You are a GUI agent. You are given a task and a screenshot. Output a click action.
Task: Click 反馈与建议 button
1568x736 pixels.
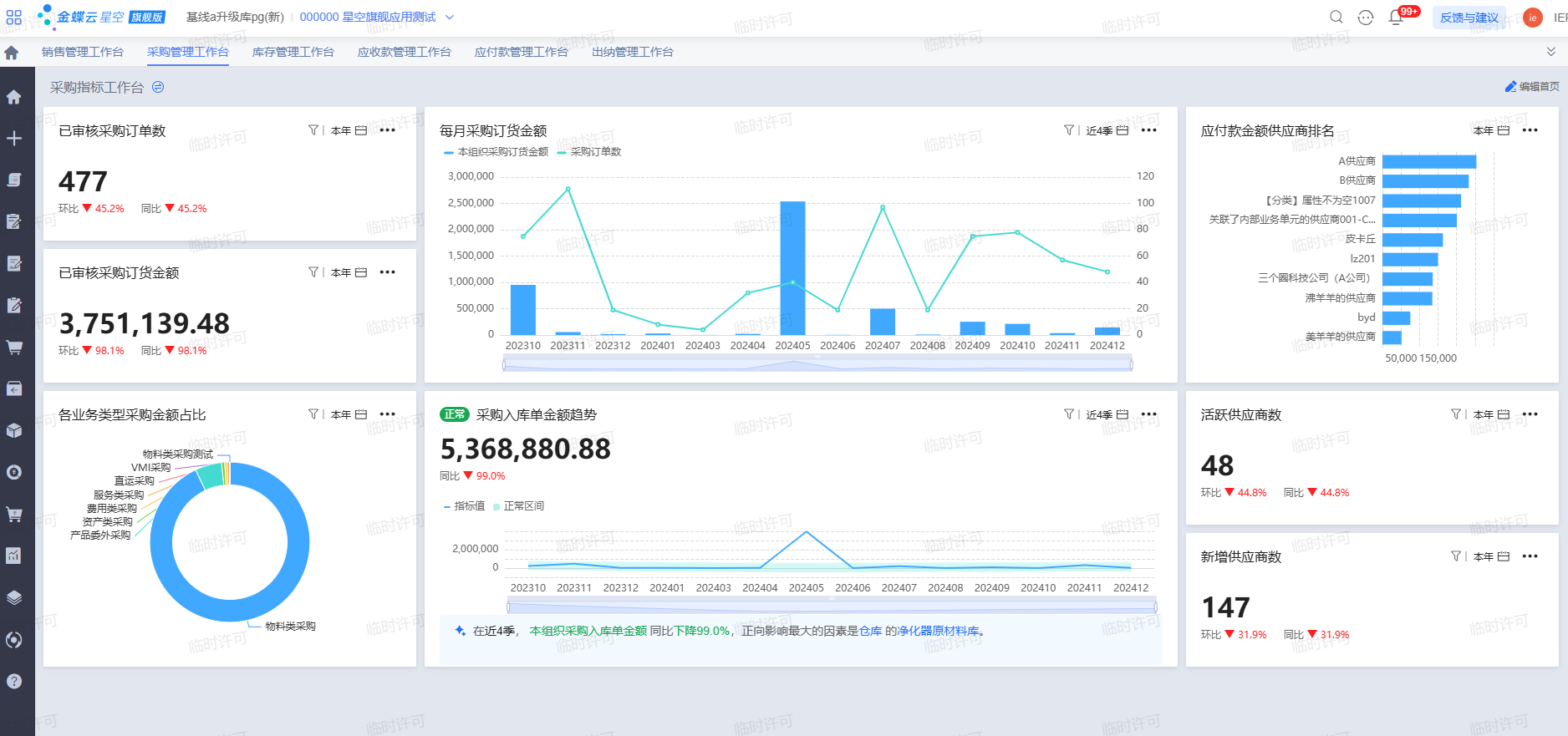point(1469,18)
